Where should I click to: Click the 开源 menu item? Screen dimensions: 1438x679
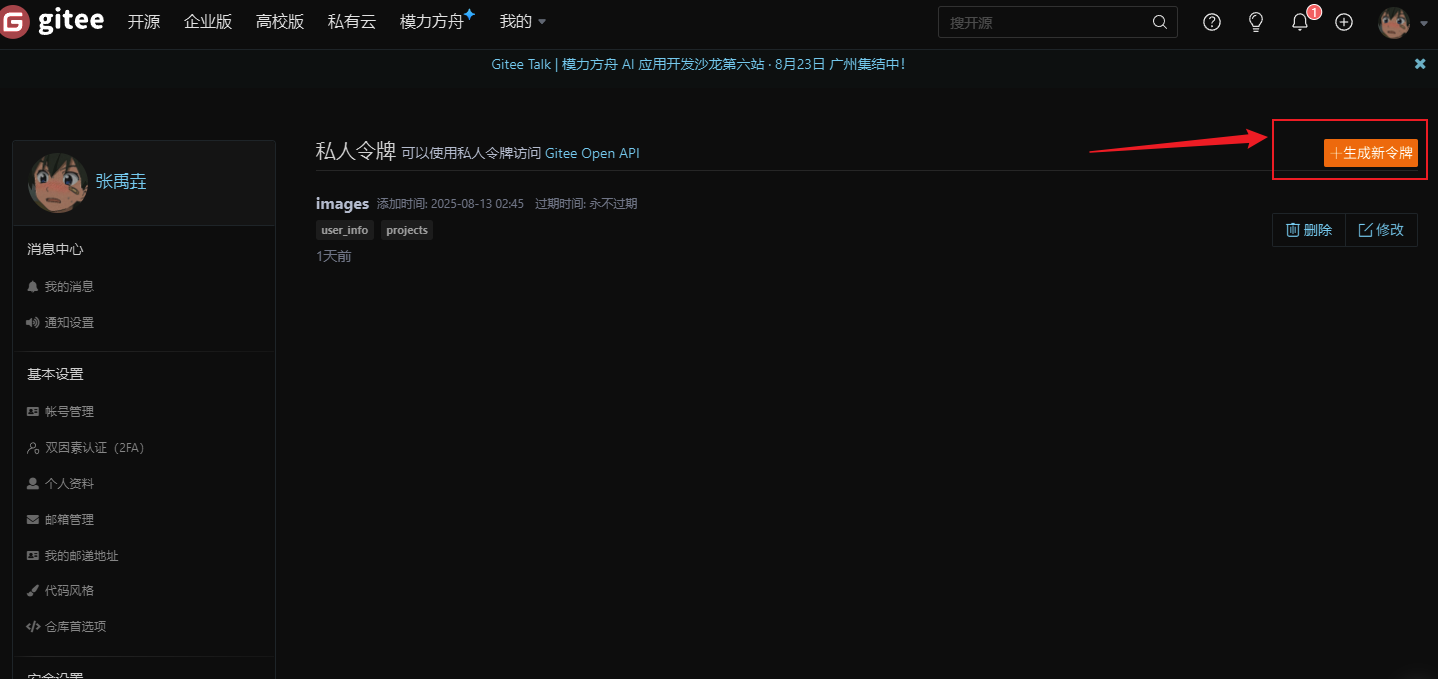(x=144, y=22)
